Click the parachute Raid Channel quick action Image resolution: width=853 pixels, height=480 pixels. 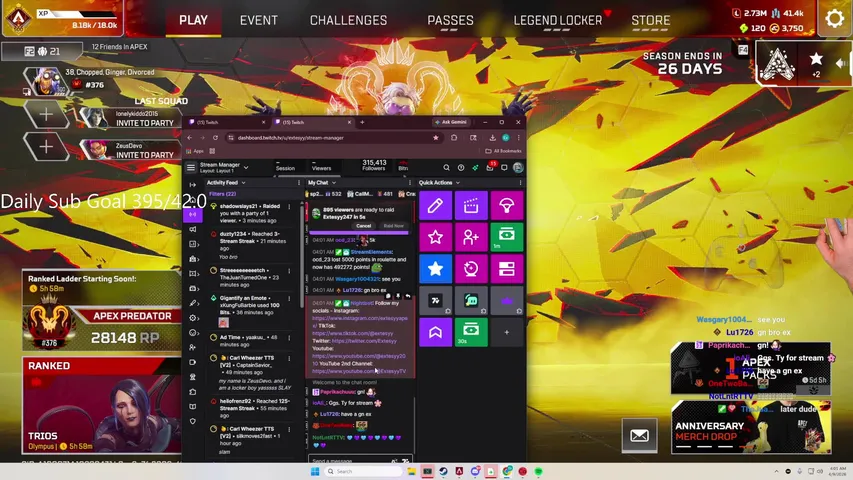[506, 205]
